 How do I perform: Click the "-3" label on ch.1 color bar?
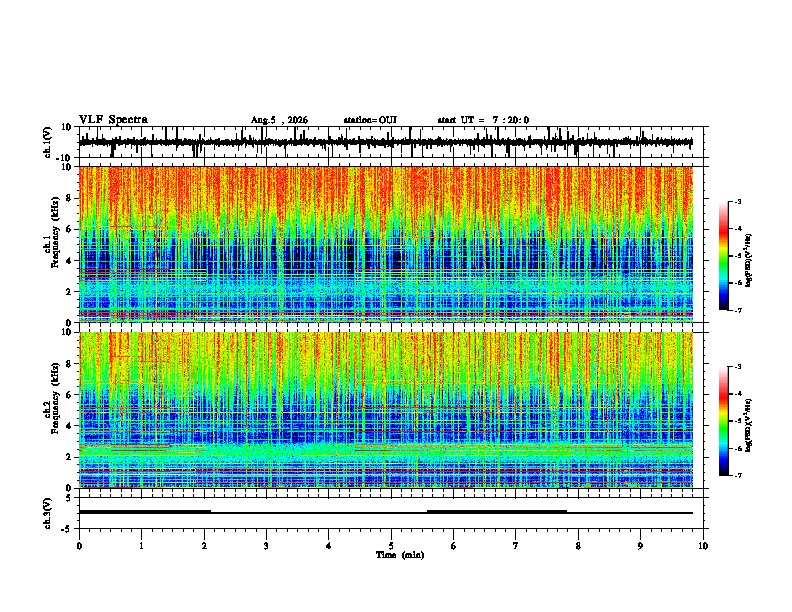point(737,202)
